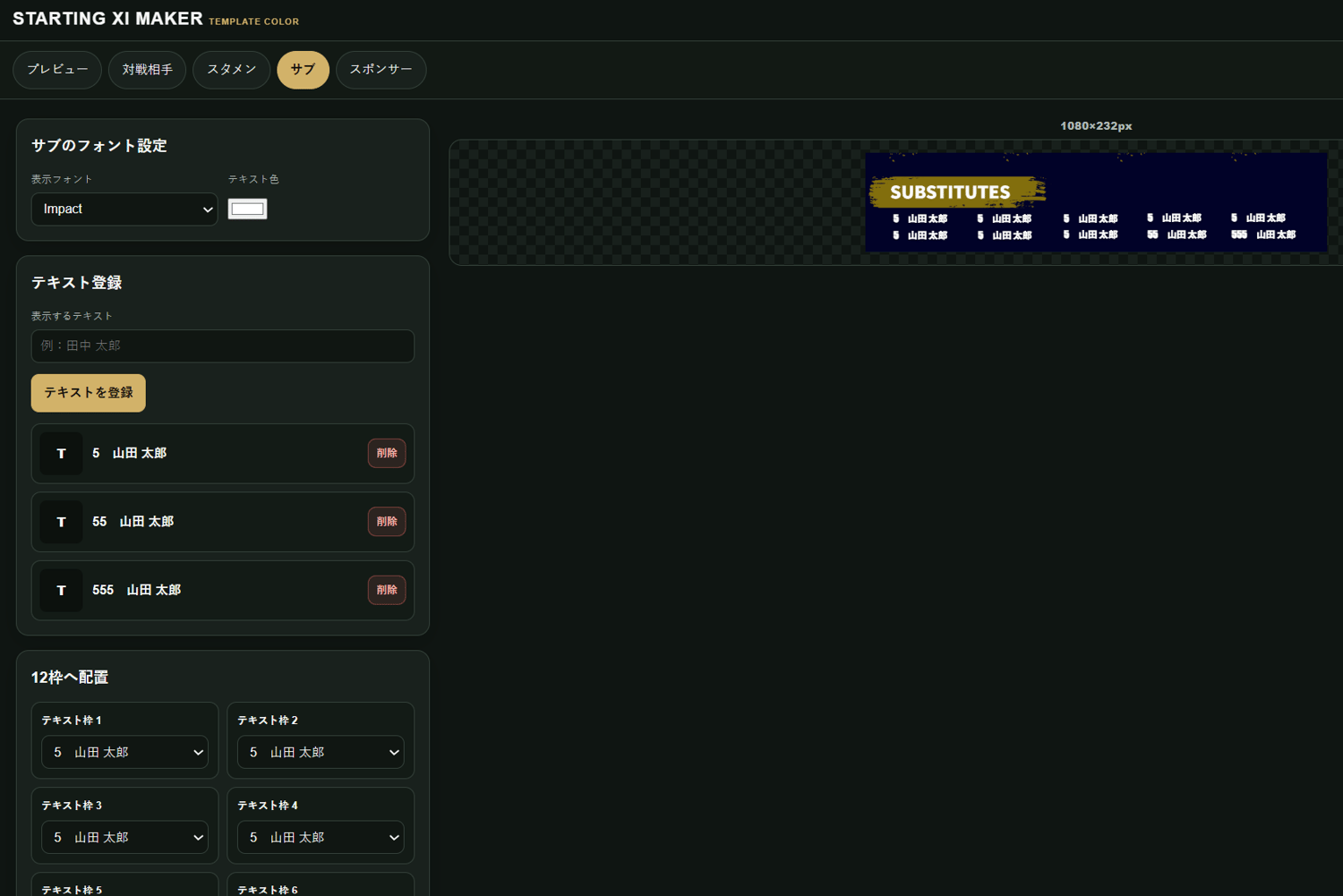Open the 表示フォント Impact dropdown
1343x896 pixels.
(x=124, y=209)
